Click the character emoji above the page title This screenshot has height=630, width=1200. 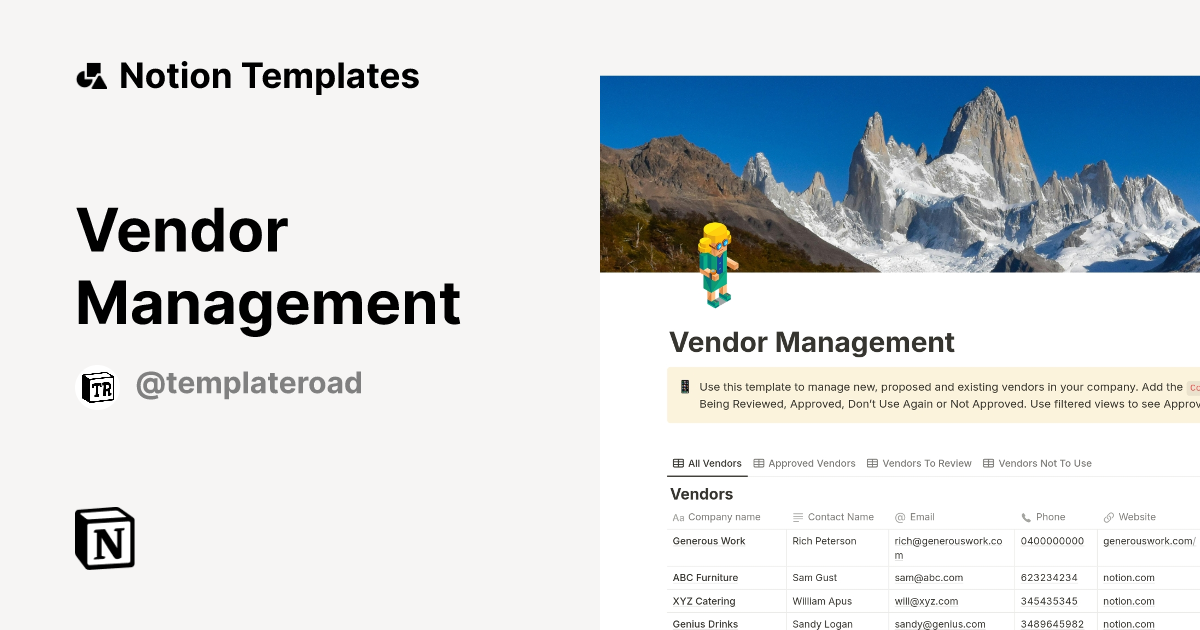tap(716, 271)
